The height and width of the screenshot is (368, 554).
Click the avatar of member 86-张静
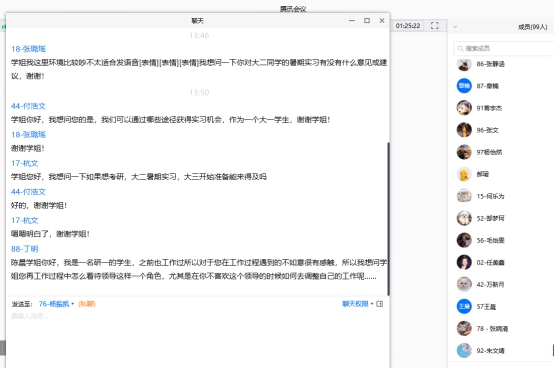point(464,64)
